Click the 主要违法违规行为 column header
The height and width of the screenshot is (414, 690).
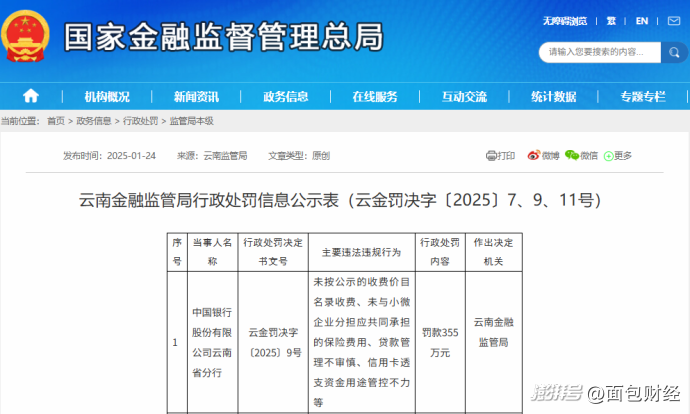362,253
